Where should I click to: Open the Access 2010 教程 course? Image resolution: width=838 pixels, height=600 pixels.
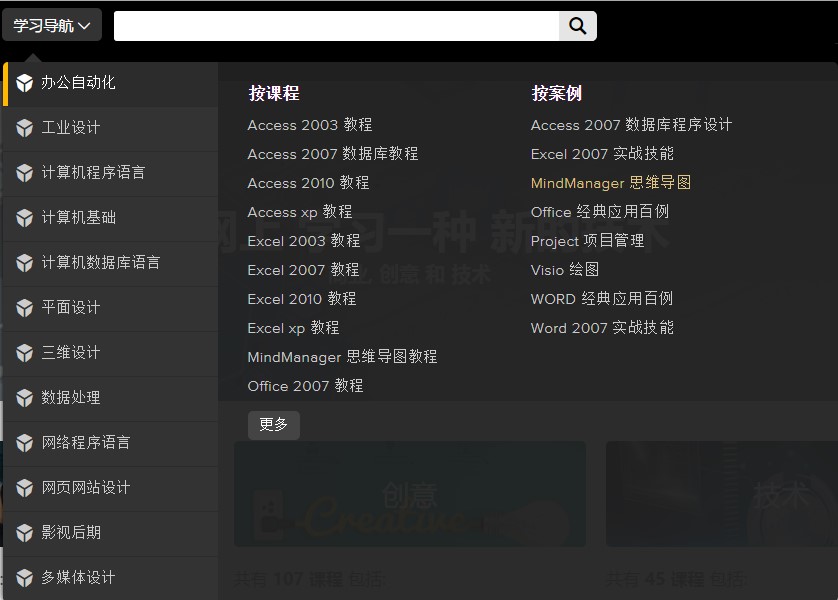308,183
